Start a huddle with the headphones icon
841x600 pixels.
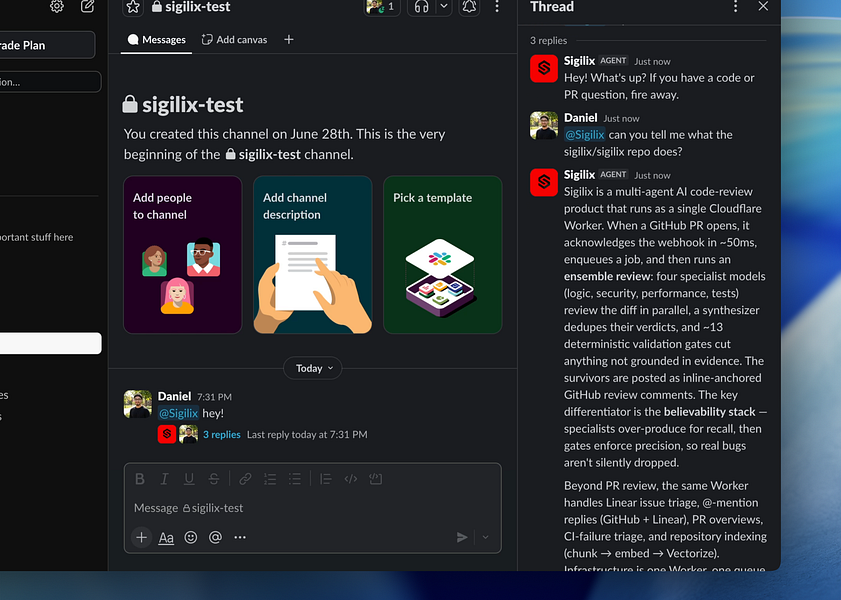point(422,7)
